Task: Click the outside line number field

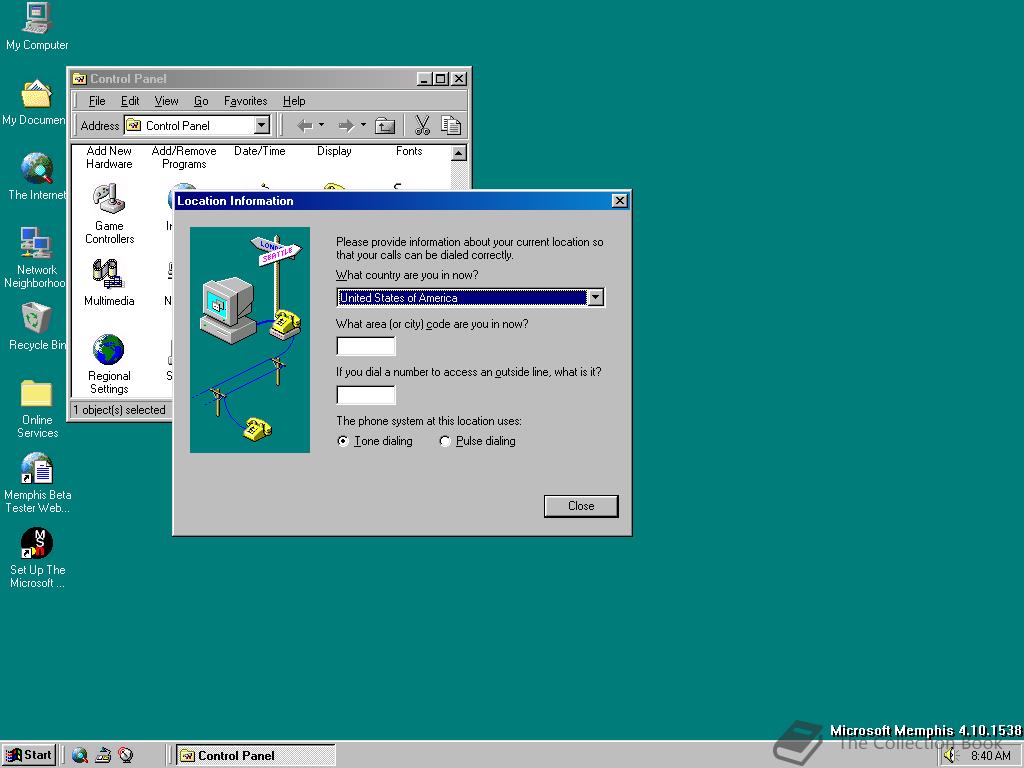Action: [x=366, y=394]
